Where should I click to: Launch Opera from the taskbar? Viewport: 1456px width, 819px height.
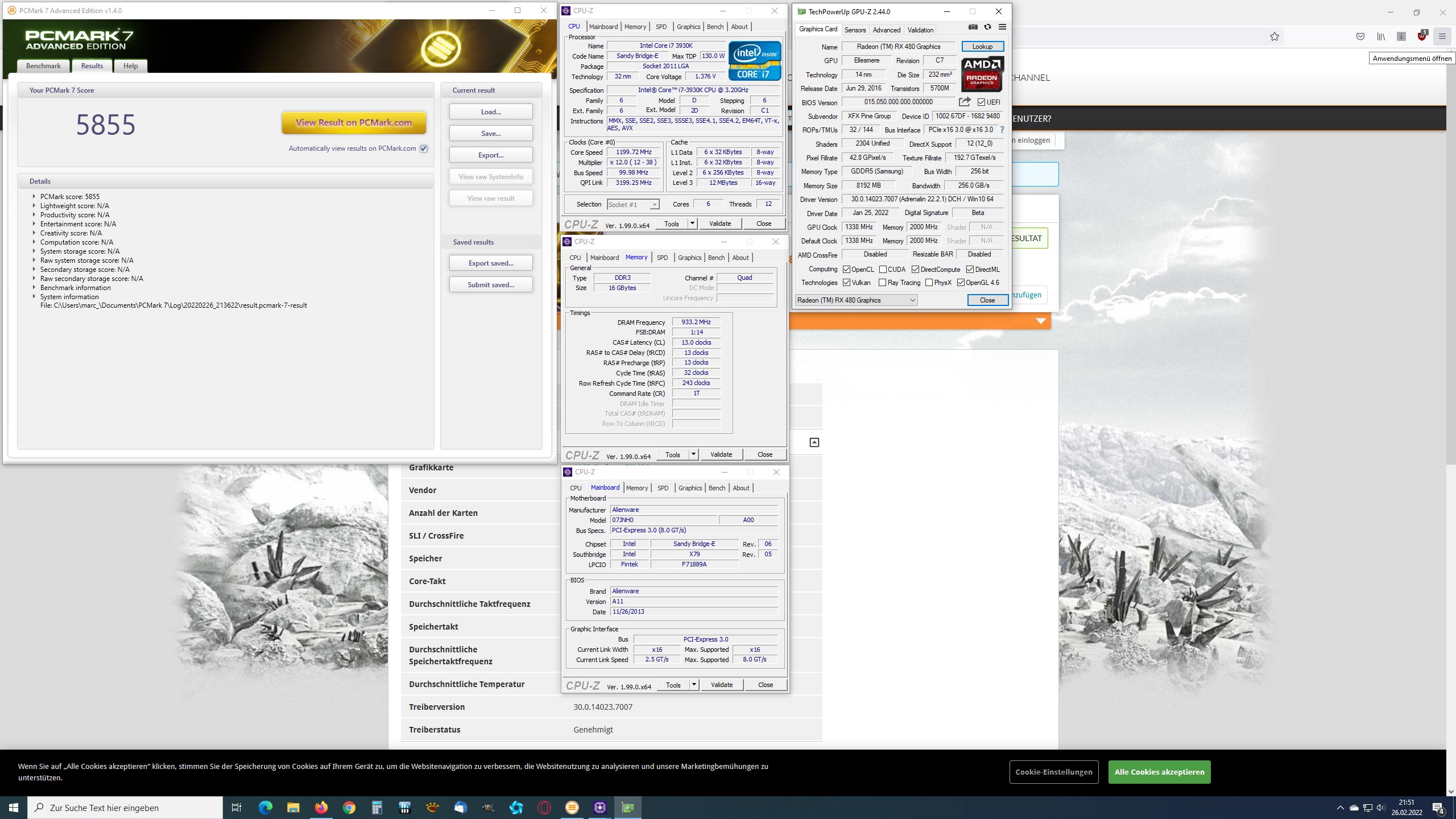(544, 808)
